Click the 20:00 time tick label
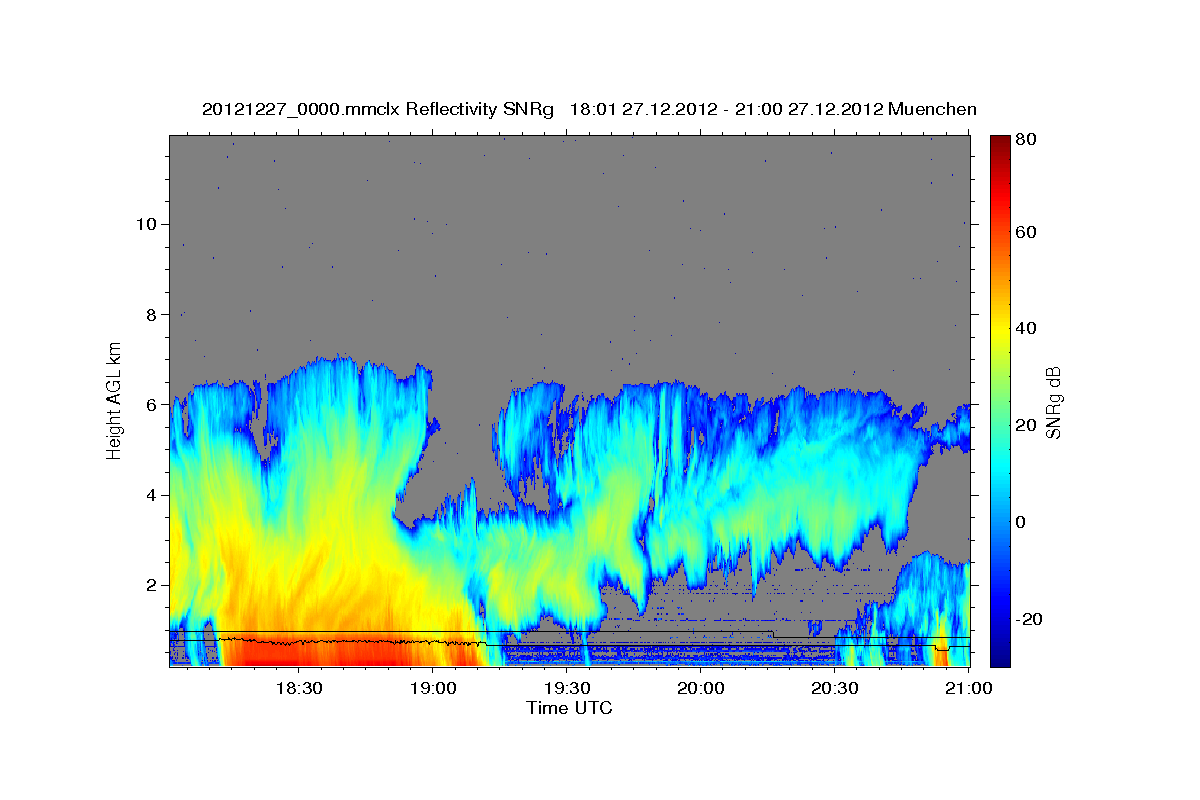The image size is (1200, 800). click(x=701, y=688)
